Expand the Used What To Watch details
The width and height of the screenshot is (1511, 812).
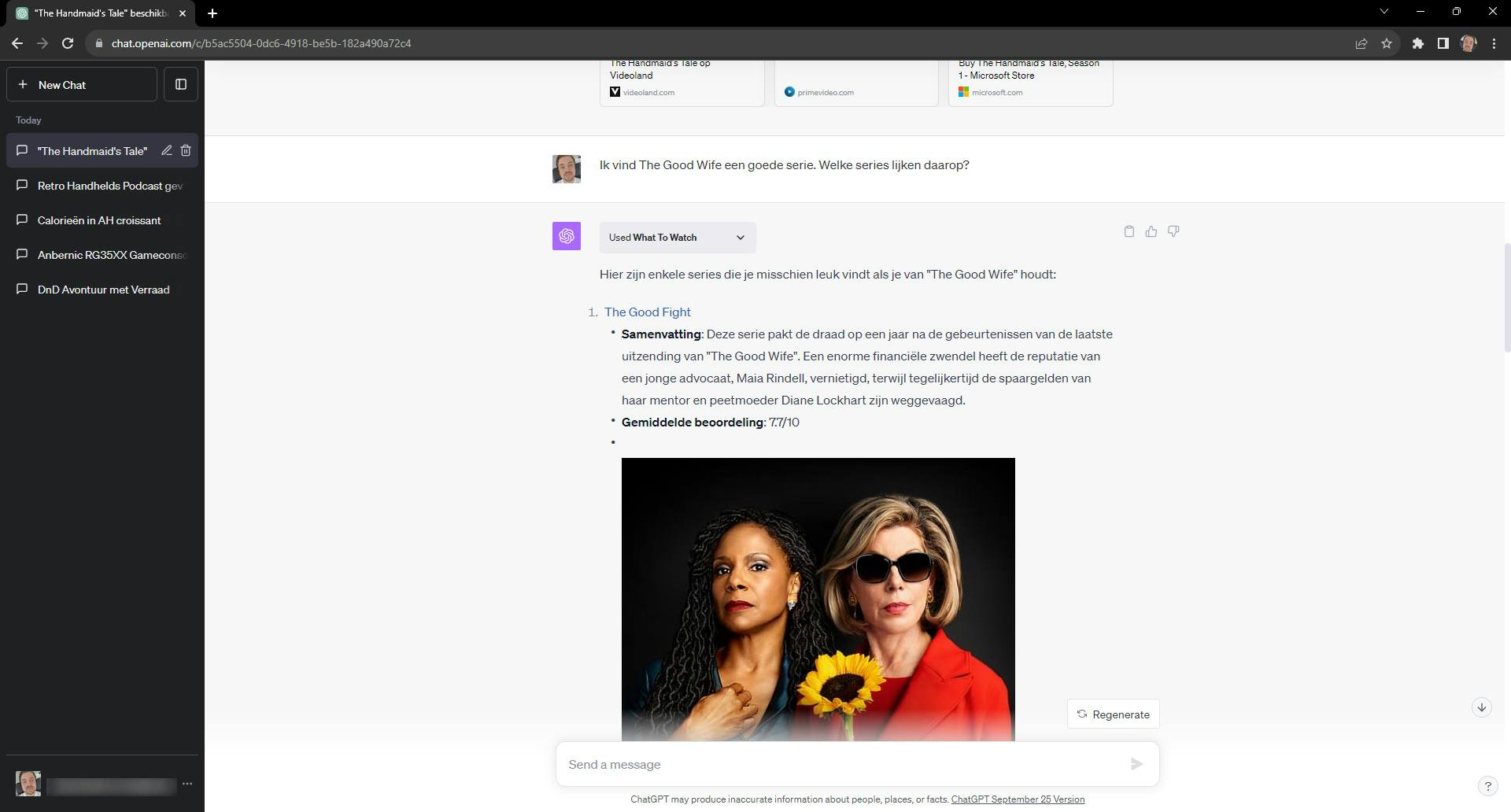click(678, 238)
